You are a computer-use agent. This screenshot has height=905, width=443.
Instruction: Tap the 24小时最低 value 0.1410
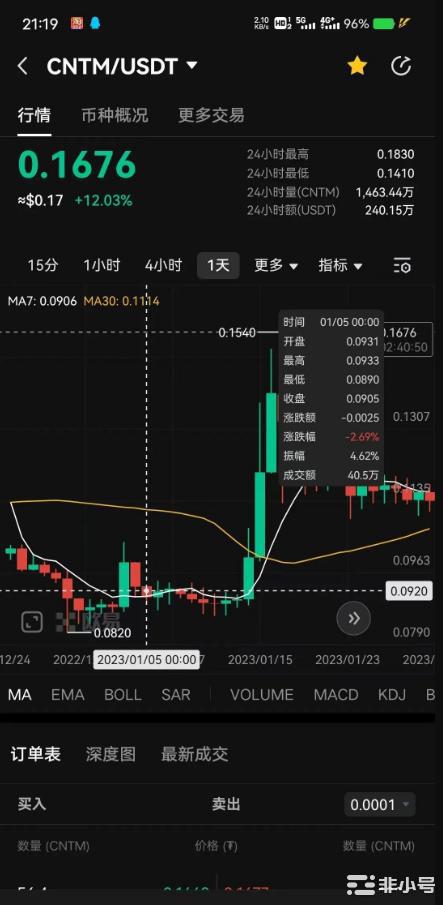tap(395, 173)
